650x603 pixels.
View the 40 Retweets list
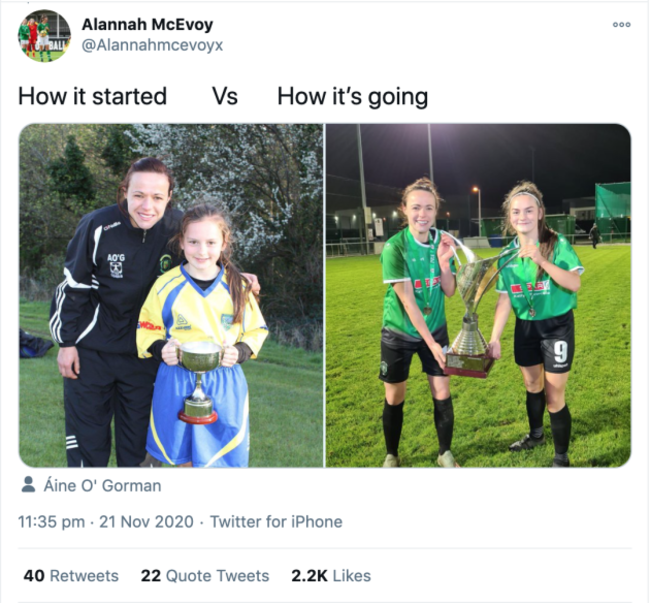click(71, 576)
